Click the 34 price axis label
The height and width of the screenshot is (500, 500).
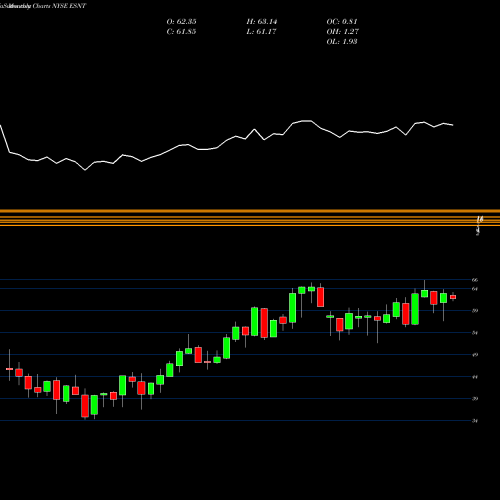[x=475, y=421]
